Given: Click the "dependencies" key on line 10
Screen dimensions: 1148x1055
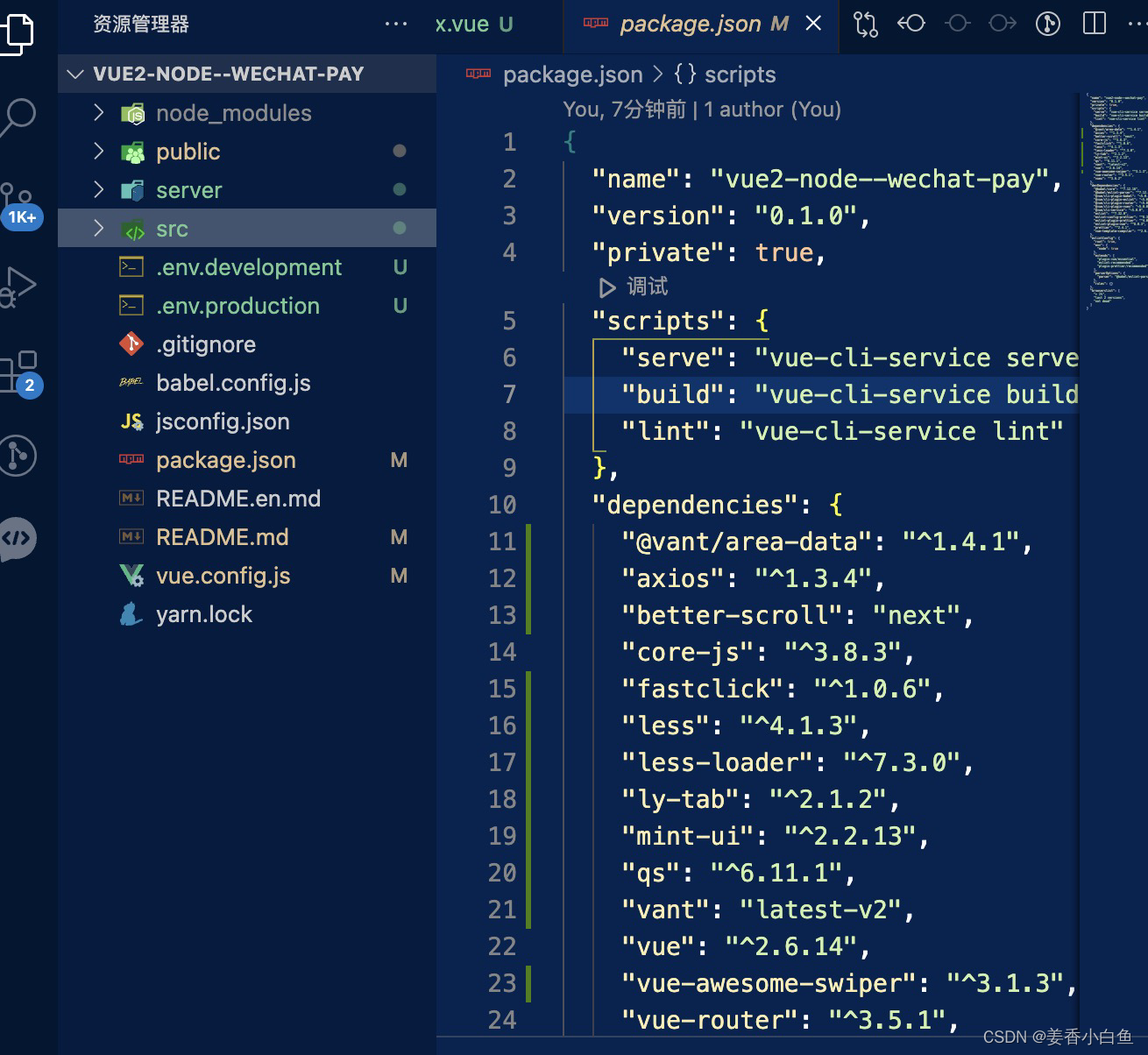Looking at the screenshot, I should [x=701, y=505].
